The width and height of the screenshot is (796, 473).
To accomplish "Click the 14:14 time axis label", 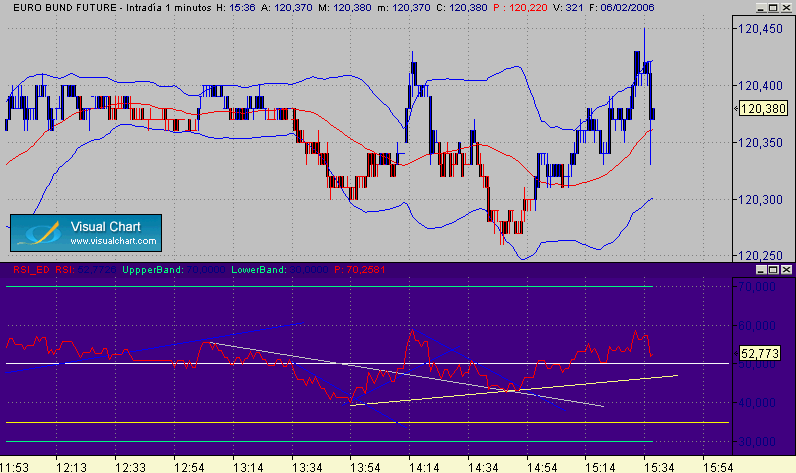I will [424, 467].
